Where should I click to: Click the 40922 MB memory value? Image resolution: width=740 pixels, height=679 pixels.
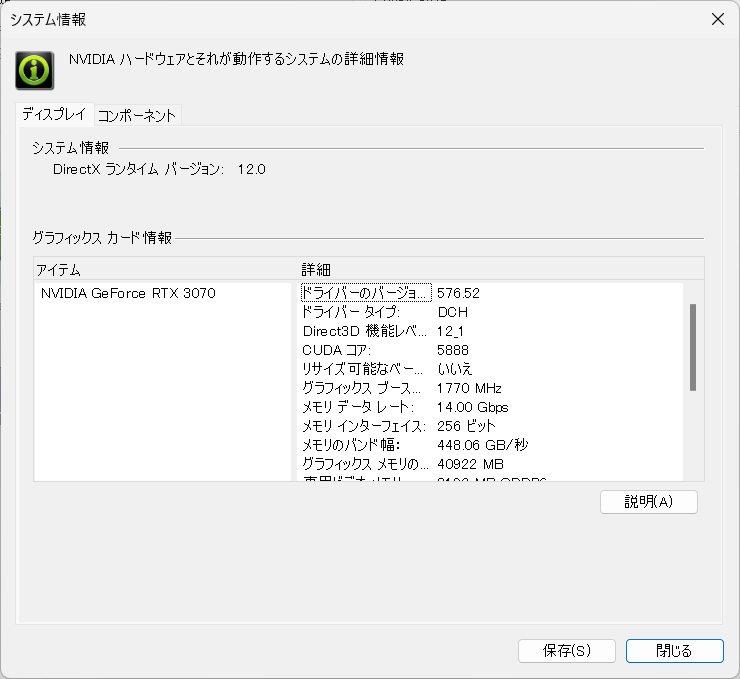[471, 464]
